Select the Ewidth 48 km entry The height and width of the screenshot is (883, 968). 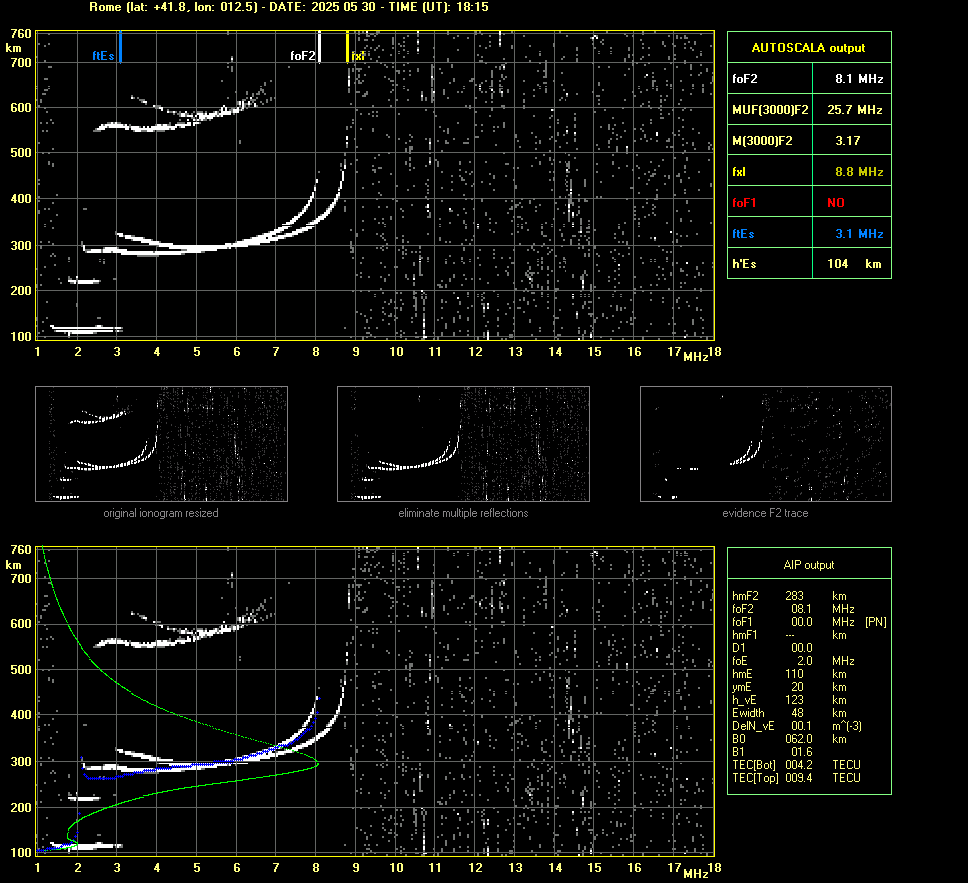(789, 713)
